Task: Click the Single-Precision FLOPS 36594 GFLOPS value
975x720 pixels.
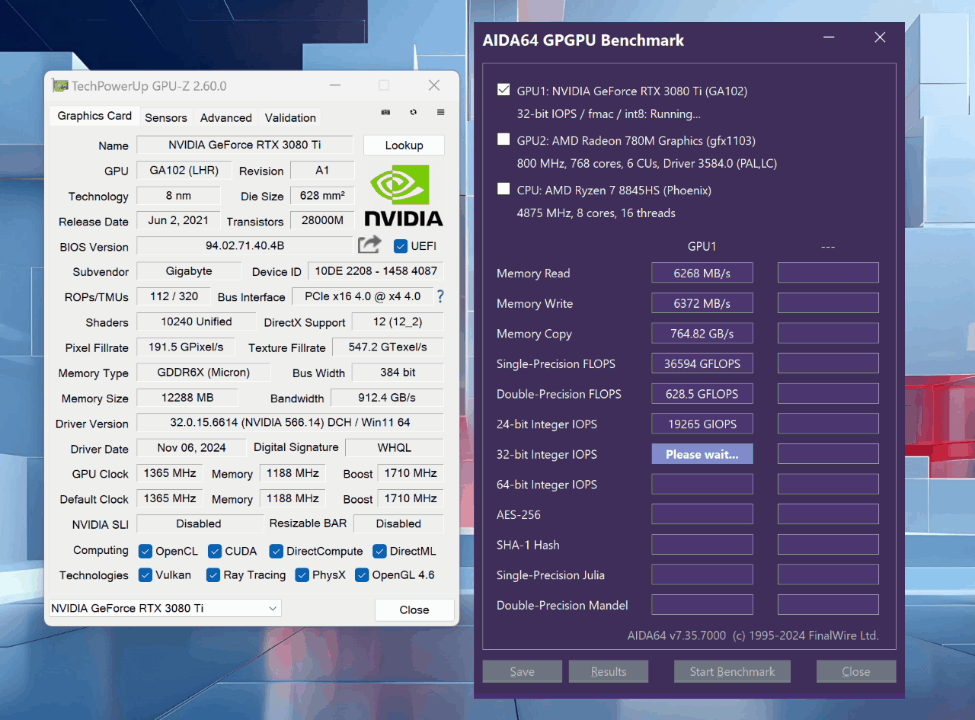Action: pyautogui.click(x=702, y=364)
